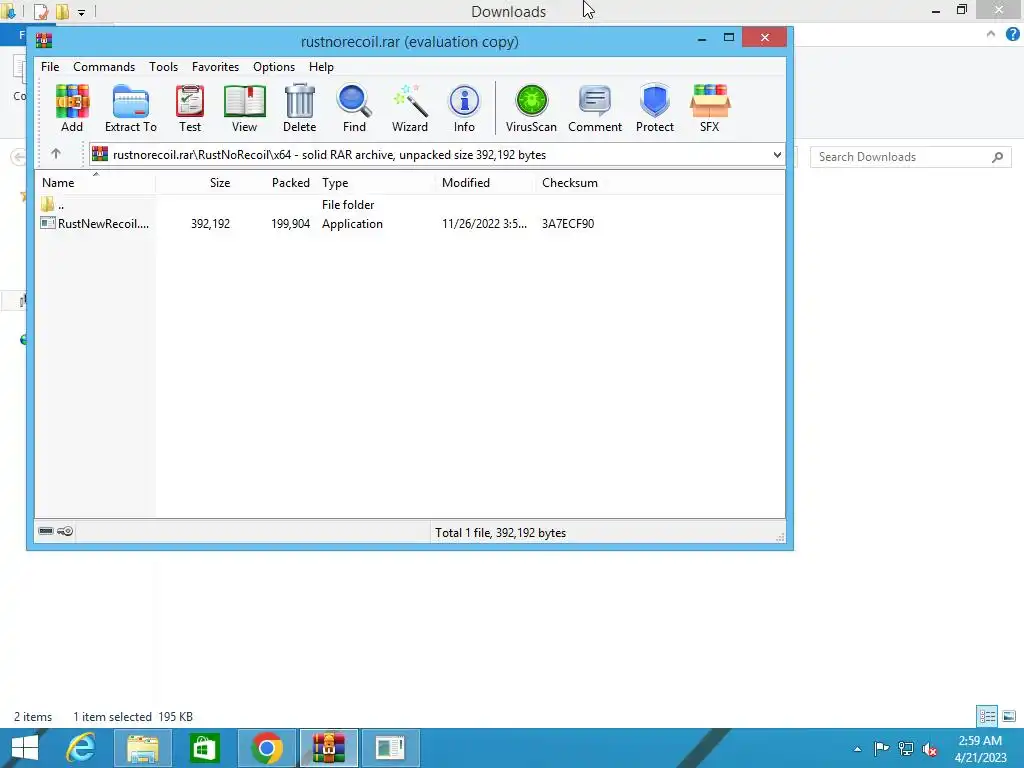Image resolution: width=1024 pixels, height=768 pixels.
Task: Sort by the Modified column header
Action: (486, 183)
